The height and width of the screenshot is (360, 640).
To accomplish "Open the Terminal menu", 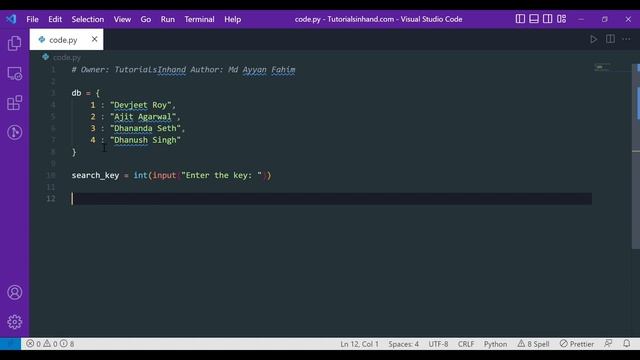I will point(199,19).
